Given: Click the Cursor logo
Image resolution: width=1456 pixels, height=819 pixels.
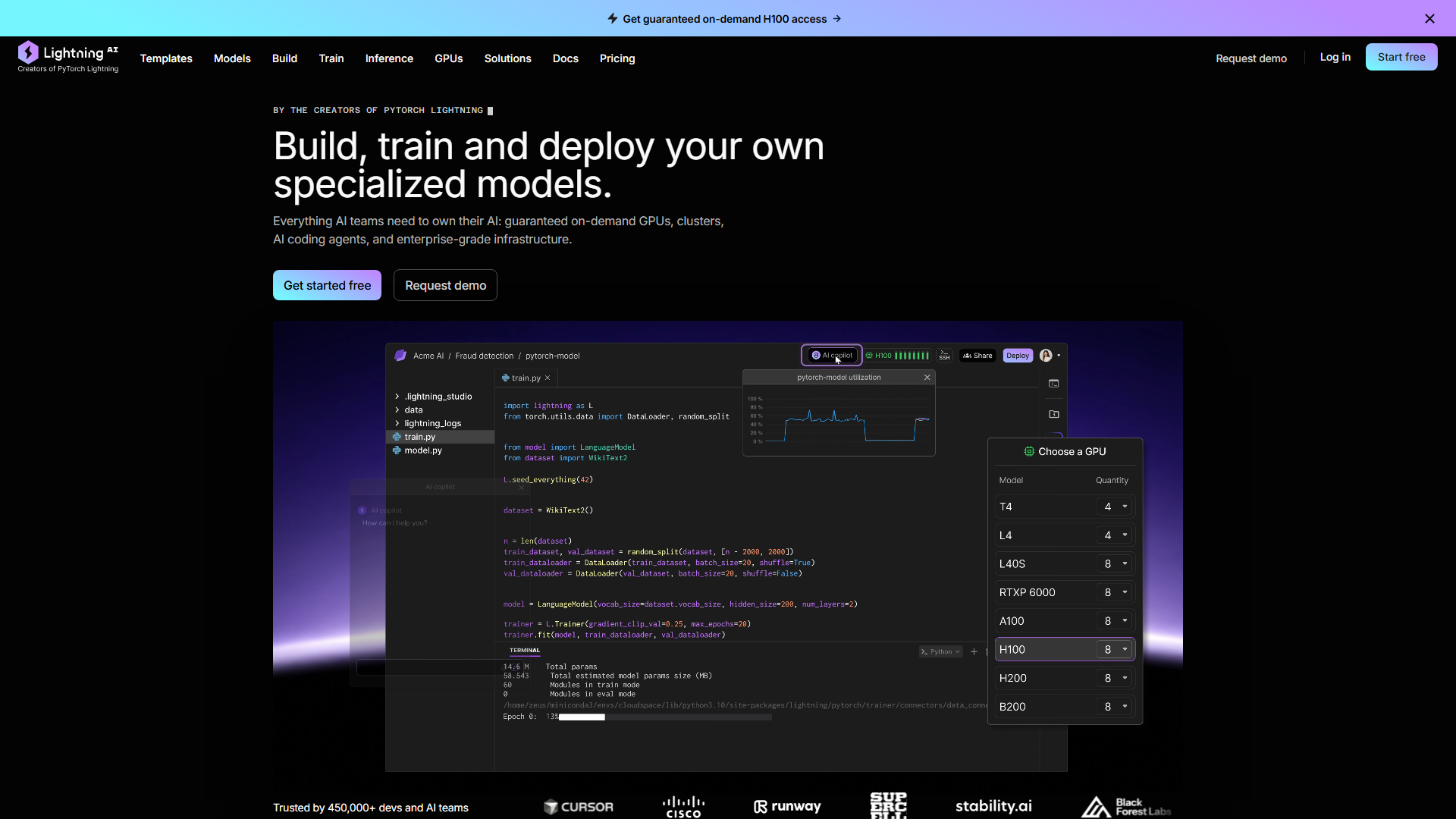Looking at the screenshot, I should (579, 807).
